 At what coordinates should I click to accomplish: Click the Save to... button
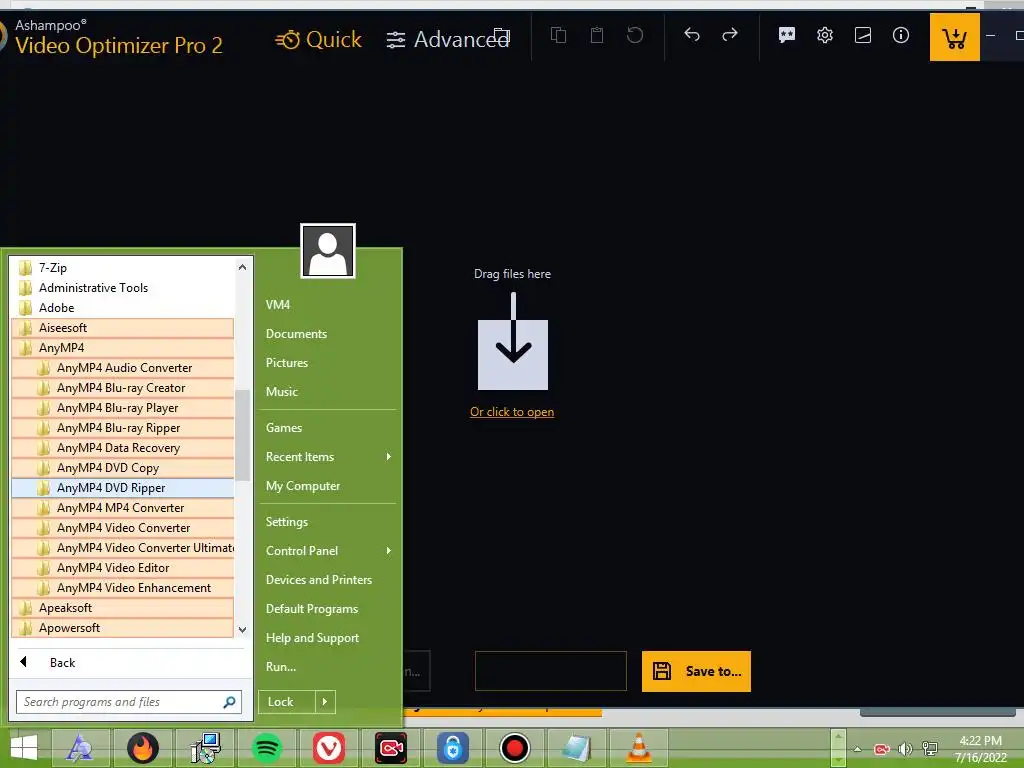click(696, 671)
